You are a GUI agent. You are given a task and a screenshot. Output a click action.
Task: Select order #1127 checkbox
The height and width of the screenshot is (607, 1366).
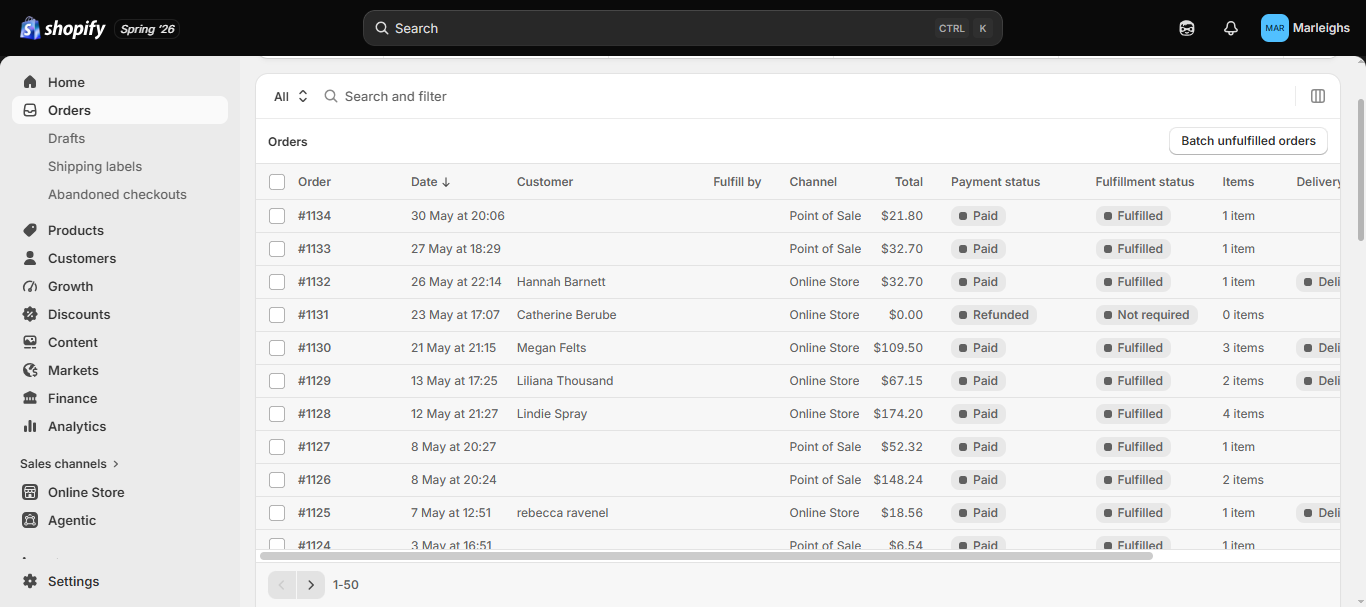click(x=277, y=447)
